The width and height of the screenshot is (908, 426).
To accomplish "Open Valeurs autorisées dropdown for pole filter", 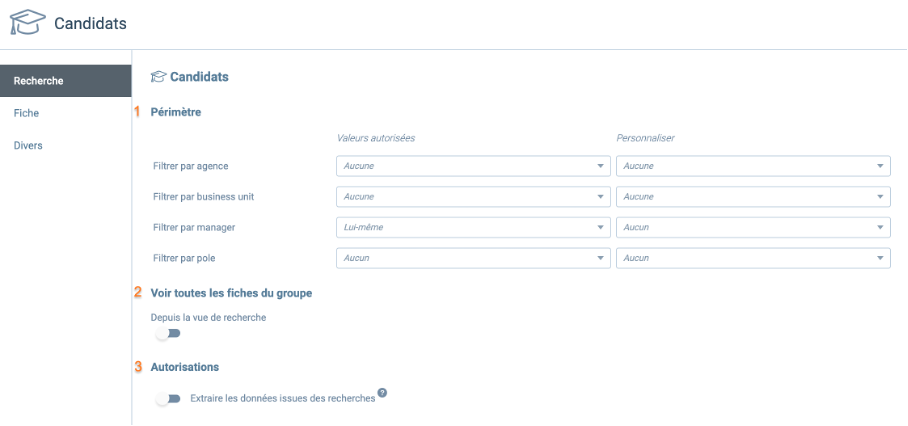I will click(x=473, y=258).
